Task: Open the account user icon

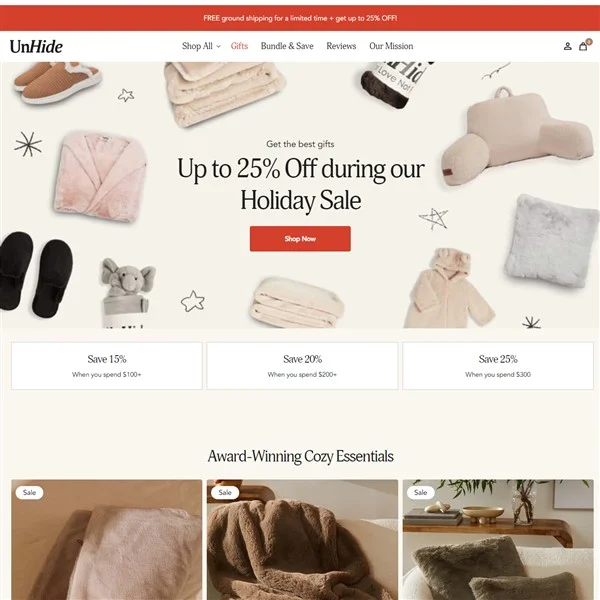Action: (567, 46)
